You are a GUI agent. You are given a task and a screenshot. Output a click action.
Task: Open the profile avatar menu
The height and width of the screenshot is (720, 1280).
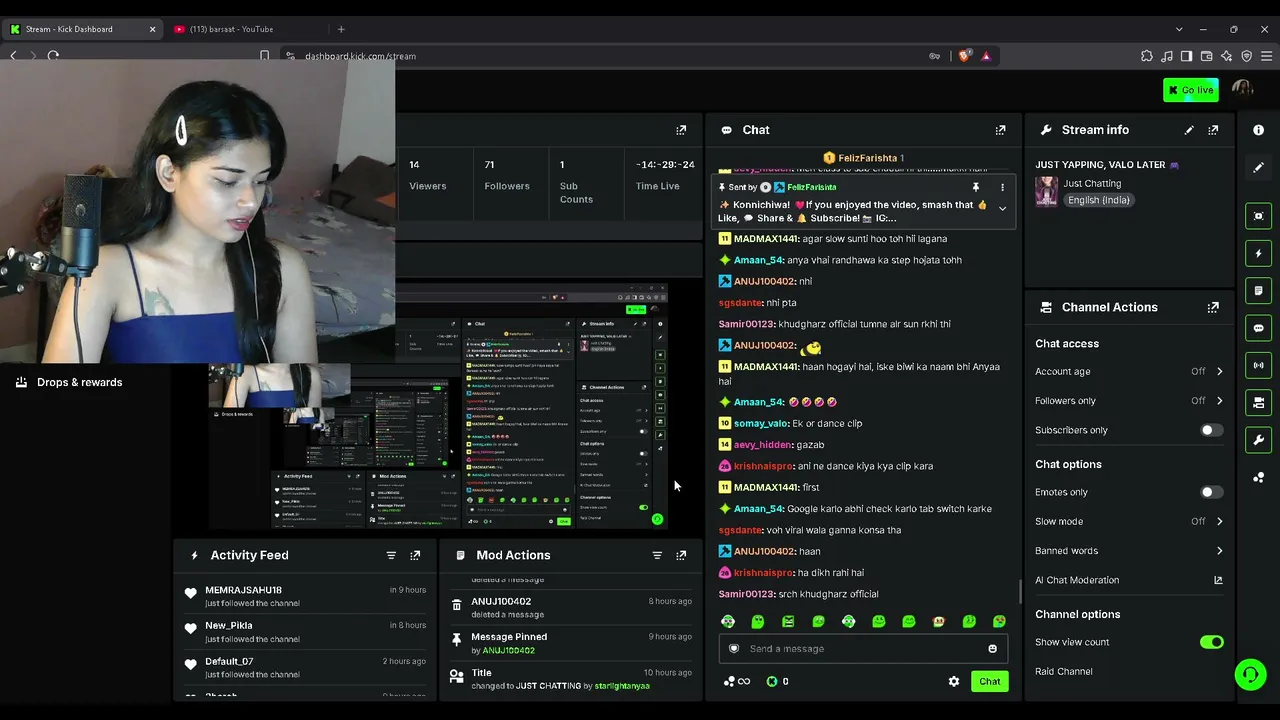coord(1243,90)
